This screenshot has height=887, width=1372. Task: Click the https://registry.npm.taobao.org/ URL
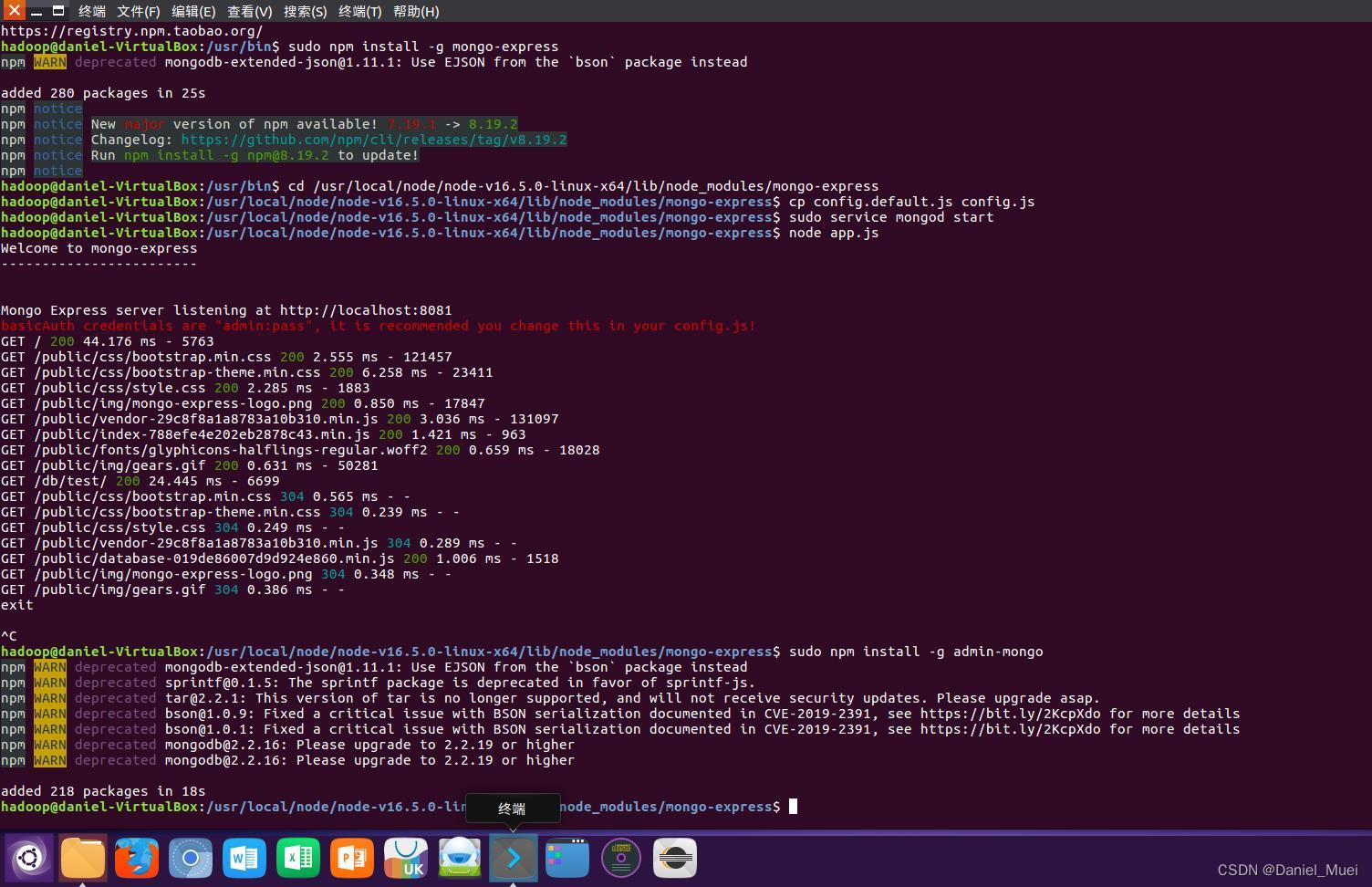click(131, 31)
